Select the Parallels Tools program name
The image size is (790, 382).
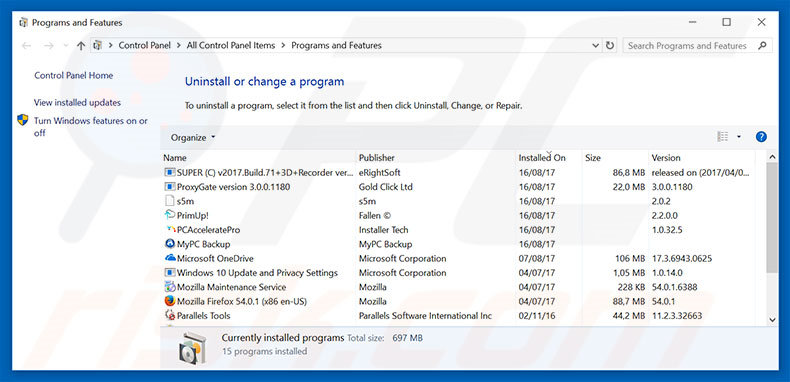[204, 315]
